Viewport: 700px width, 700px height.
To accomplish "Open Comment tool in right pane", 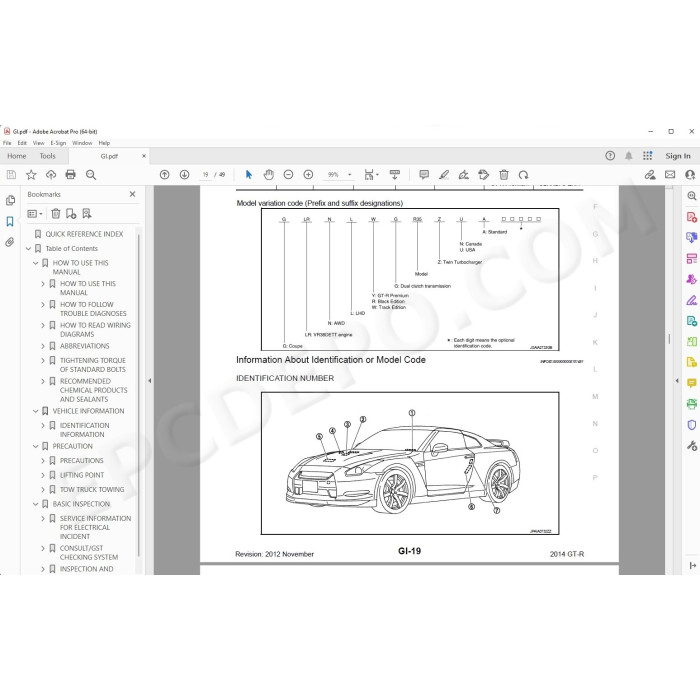I will (x=692, y=383).
